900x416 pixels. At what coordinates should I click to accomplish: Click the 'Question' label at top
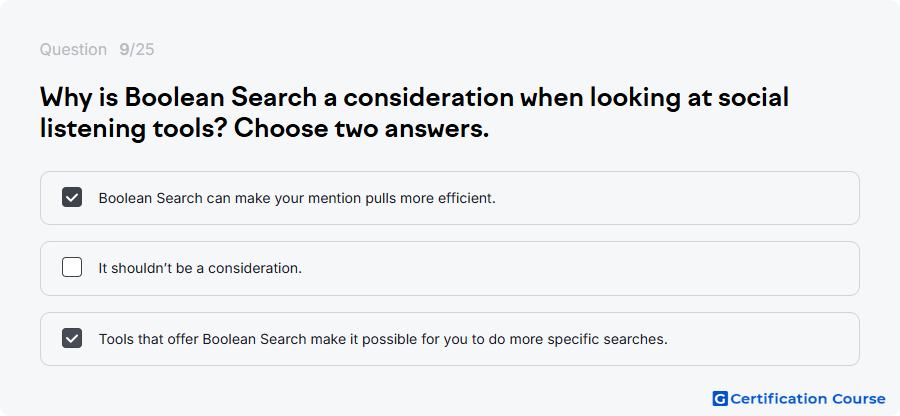pos(73,50)
